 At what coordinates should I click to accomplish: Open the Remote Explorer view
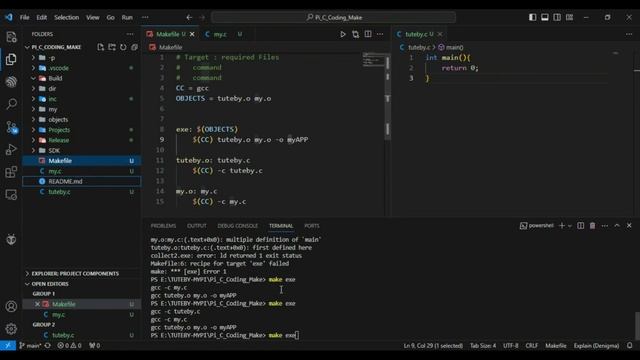11,195
